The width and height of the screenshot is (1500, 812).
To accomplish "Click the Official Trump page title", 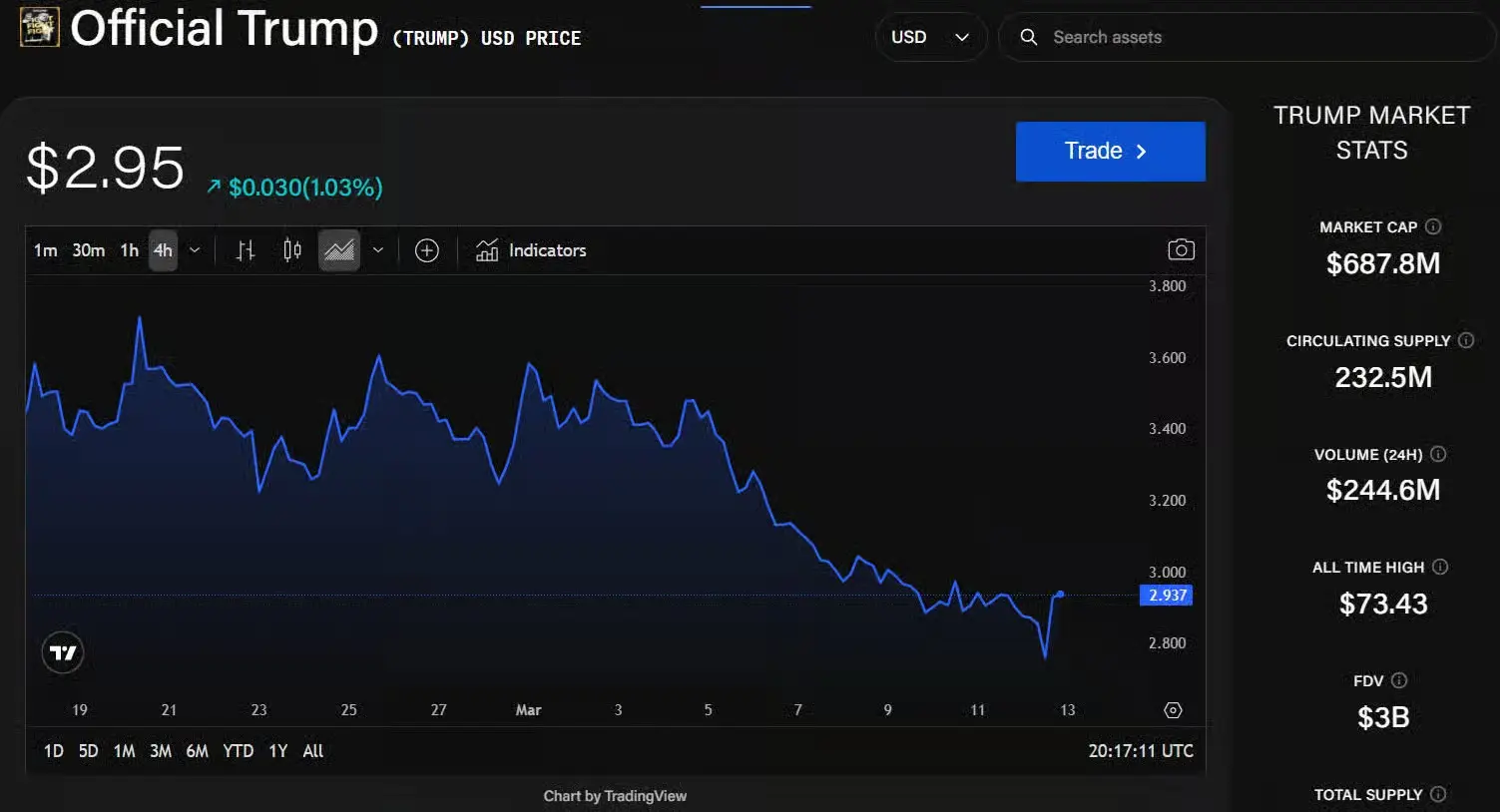I will (225, 29).
